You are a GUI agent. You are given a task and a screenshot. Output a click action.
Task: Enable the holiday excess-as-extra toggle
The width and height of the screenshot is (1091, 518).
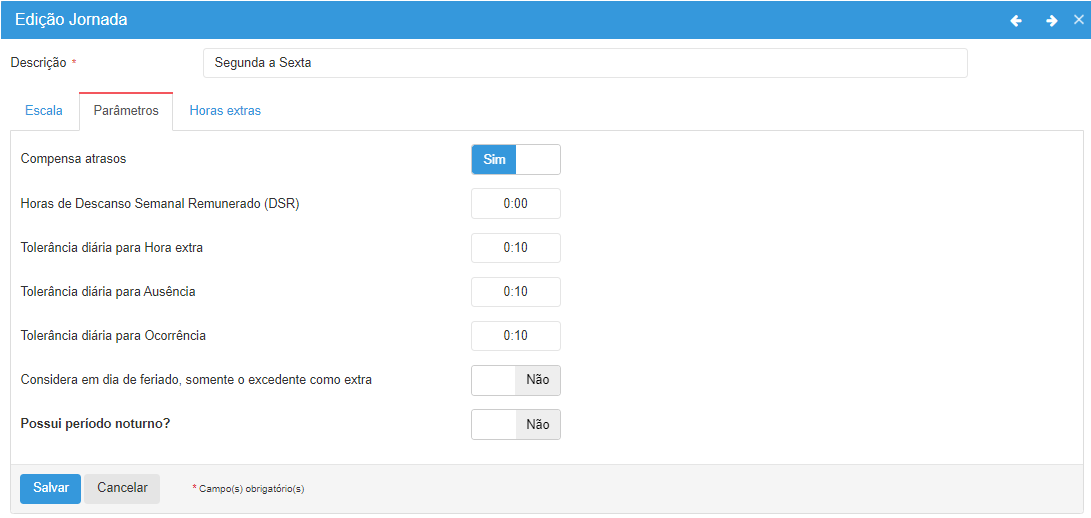coord(515,381)
